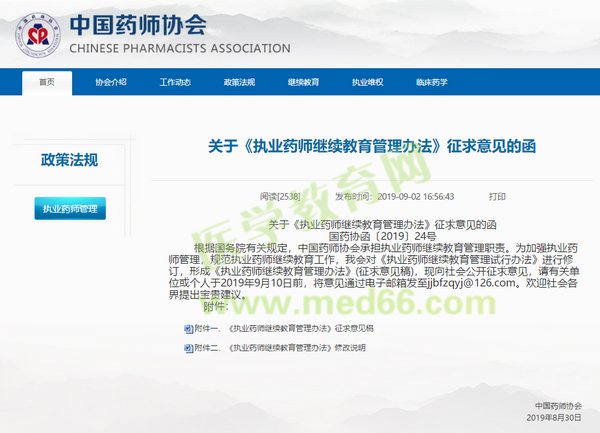Click the 政策法规 sidebar heading
Viewport: 600px width, 433px height.
70,160
